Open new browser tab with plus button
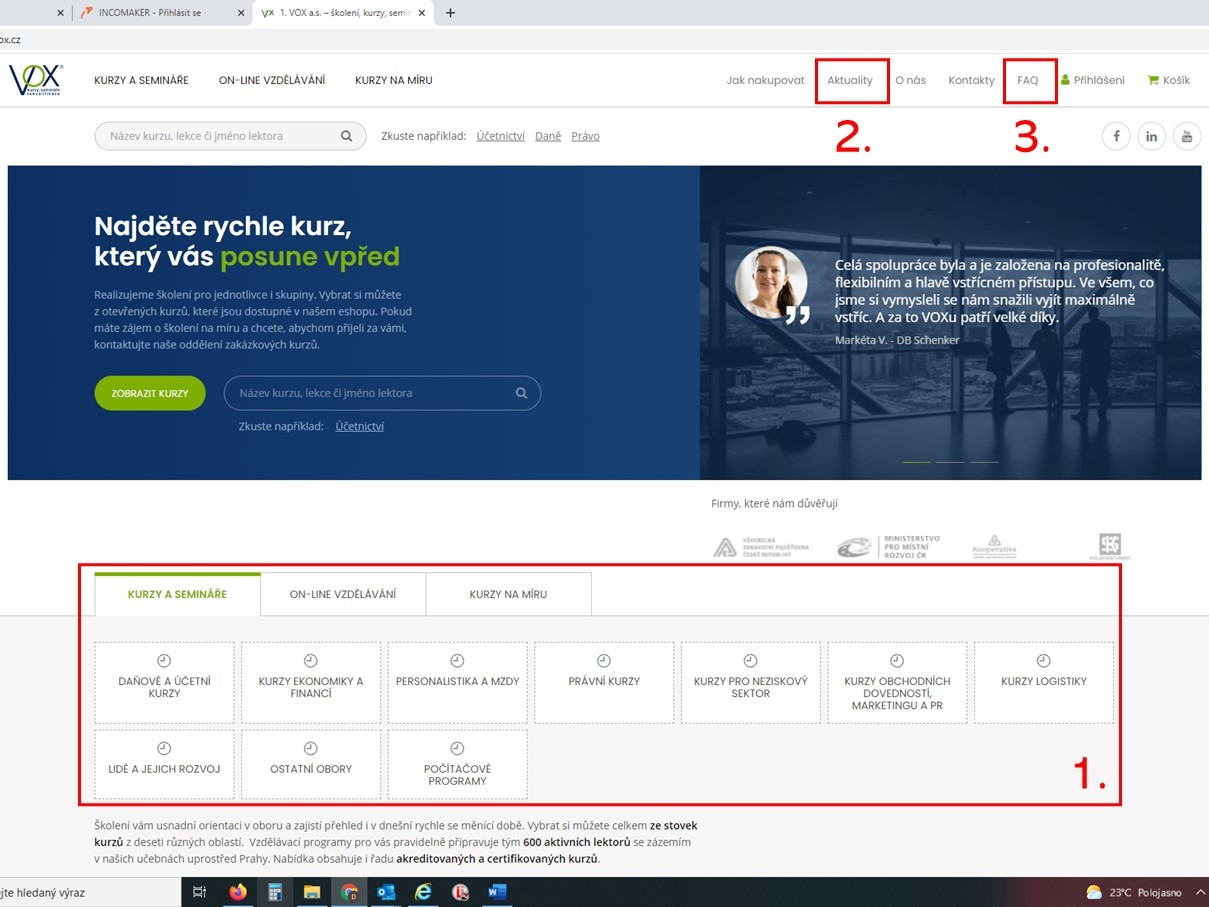Viewport: 1209px width, 907px height. (450, 13)
